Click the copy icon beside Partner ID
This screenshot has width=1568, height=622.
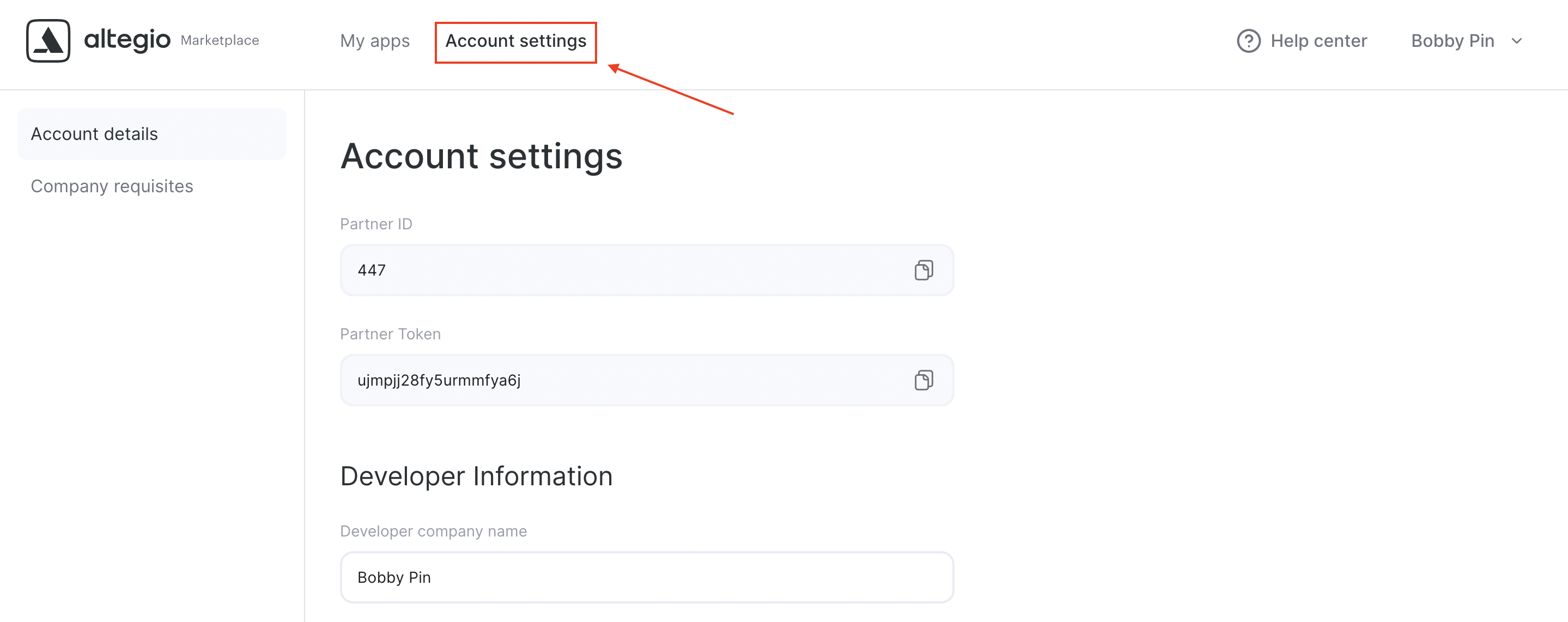coord(924,270)
